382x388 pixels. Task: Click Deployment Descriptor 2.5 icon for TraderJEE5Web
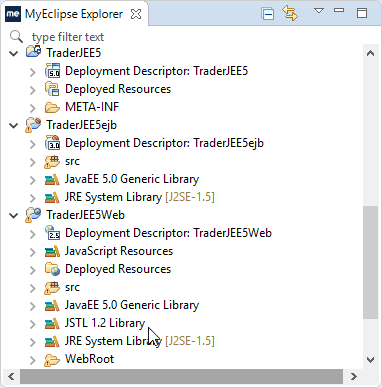pos(52,233)
